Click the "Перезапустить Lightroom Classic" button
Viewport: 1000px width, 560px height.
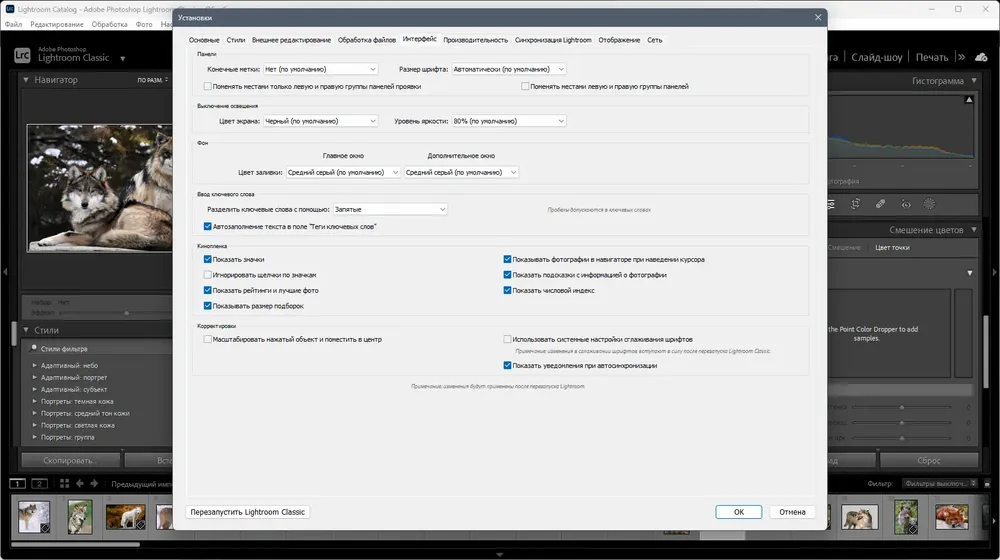pos(247,512)
